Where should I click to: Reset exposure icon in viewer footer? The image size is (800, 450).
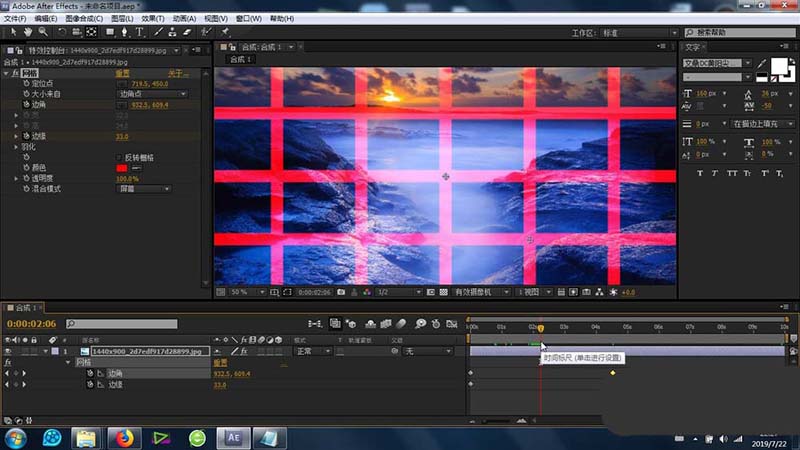[x=613, y=292]
